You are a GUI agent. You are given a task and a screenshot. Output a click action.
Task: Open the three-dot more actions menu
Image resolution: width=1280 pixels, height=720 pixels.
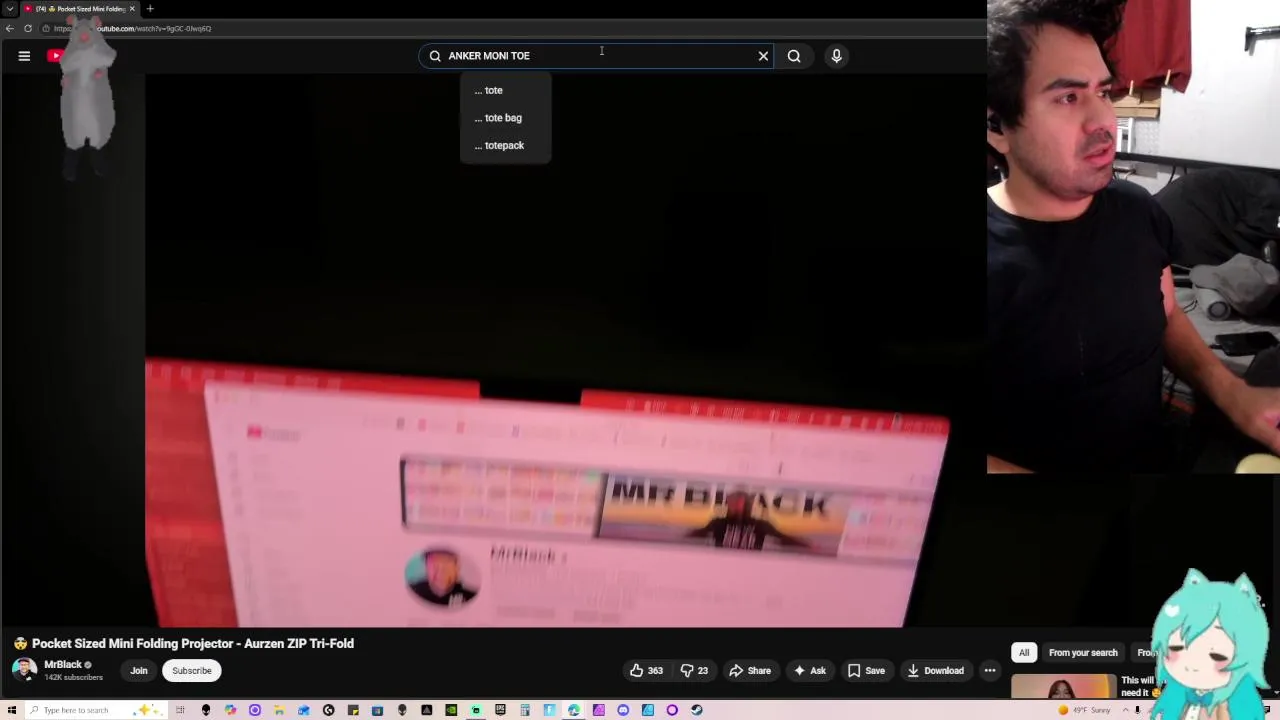coord(990,671)
